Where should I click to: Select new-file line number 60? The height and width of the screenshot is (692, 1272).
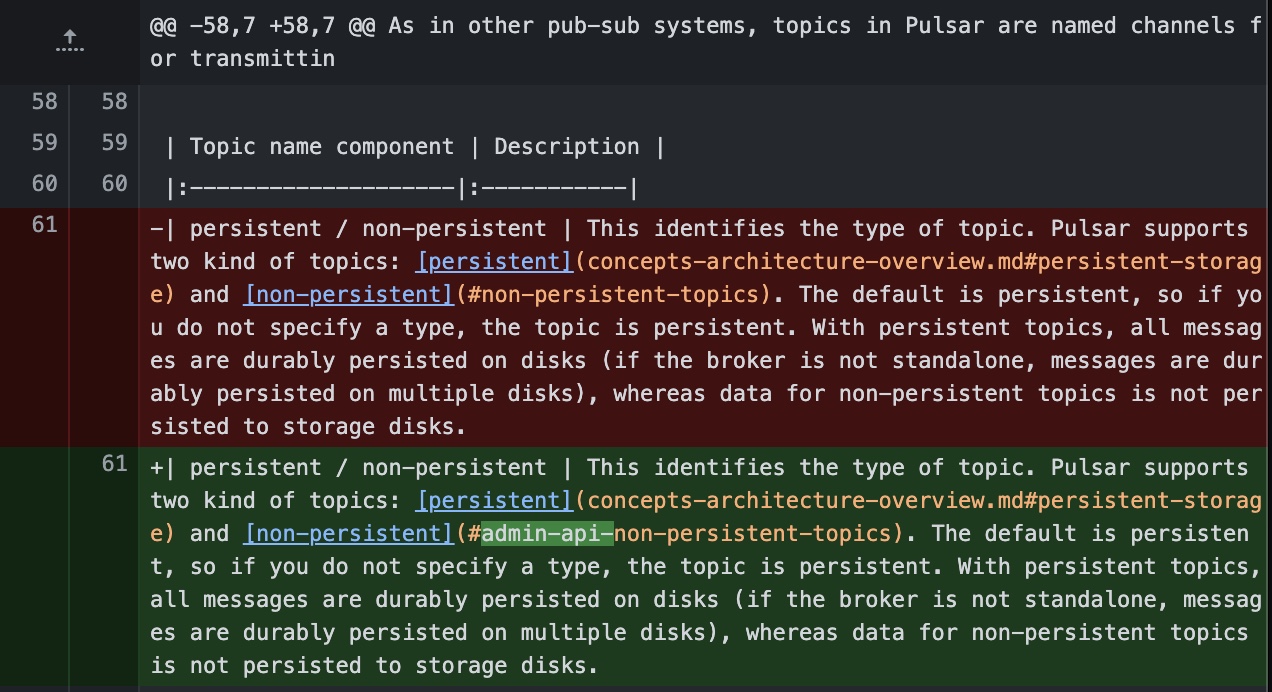[x=115, y=184]
